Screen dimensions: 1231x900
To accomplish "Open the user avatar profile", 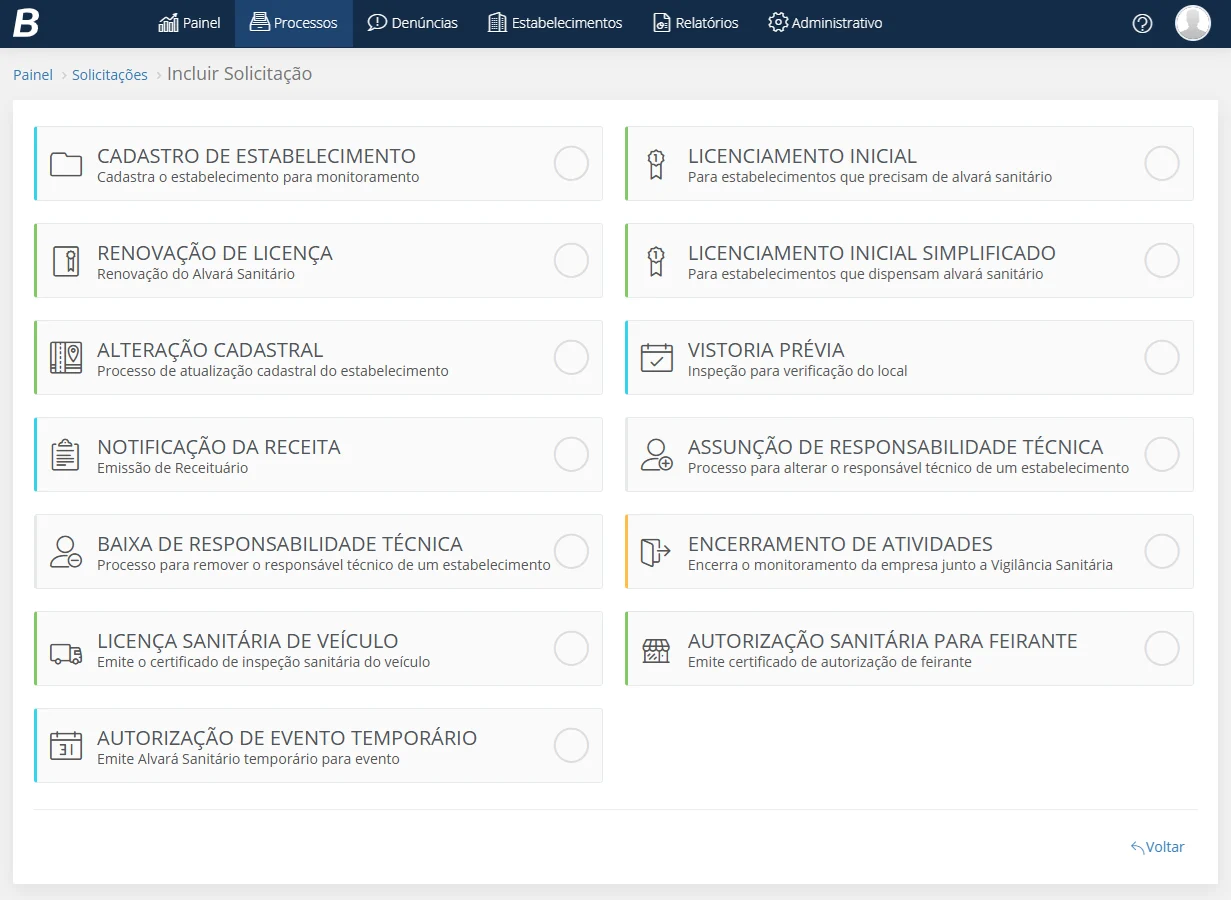I will pos(1193,23).
